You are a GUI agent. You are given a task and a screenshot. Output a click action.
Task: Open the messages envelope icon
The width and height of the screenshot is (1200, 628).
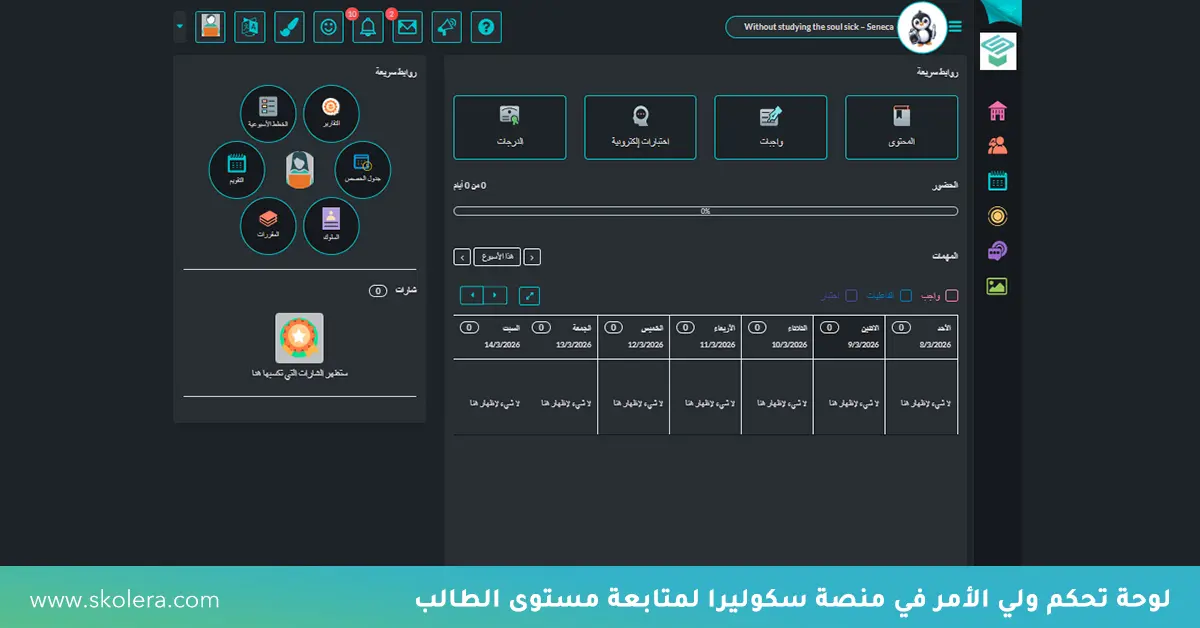tap(407, 27)
